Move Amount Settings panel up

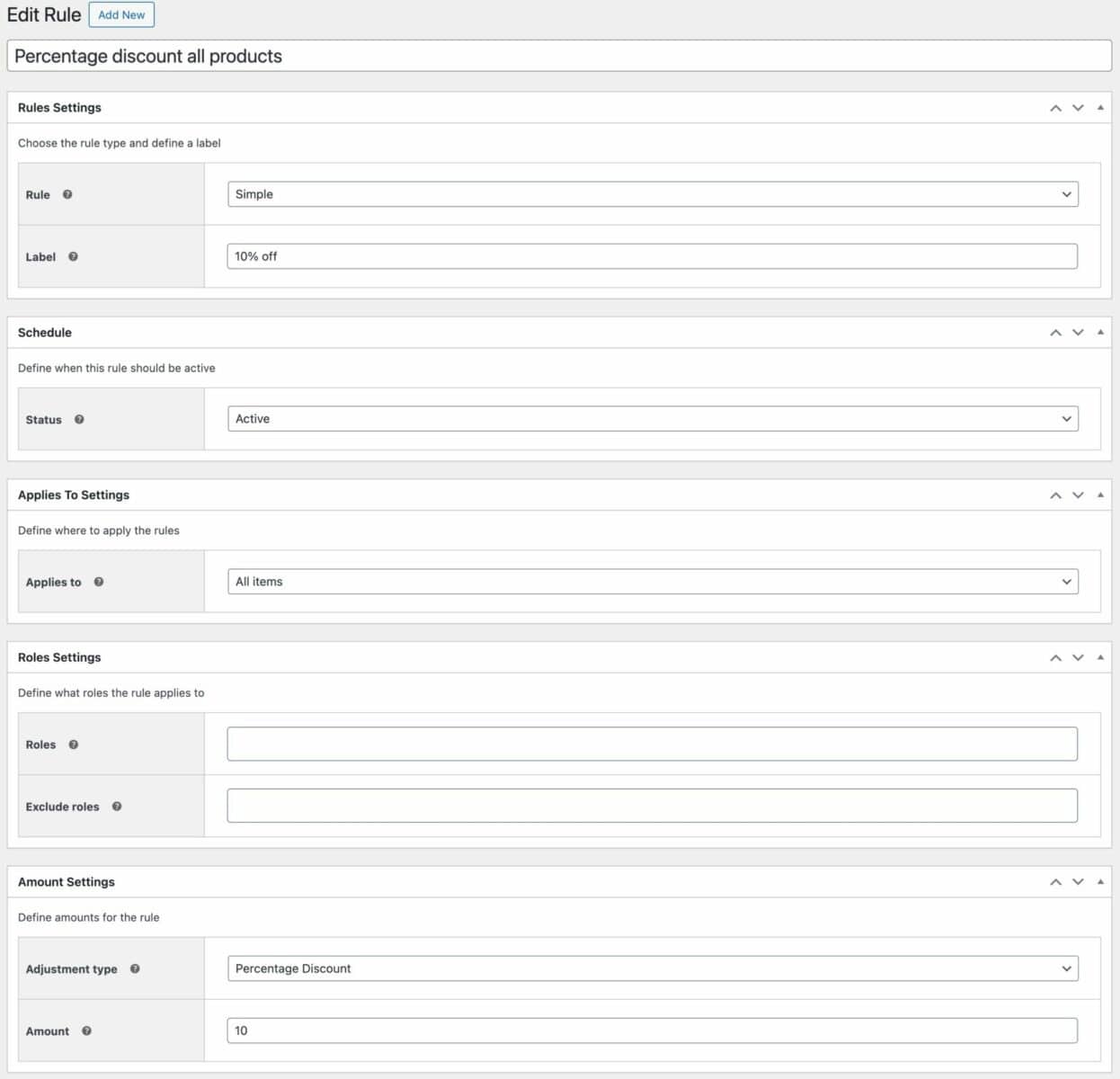tap(1056, 882)
